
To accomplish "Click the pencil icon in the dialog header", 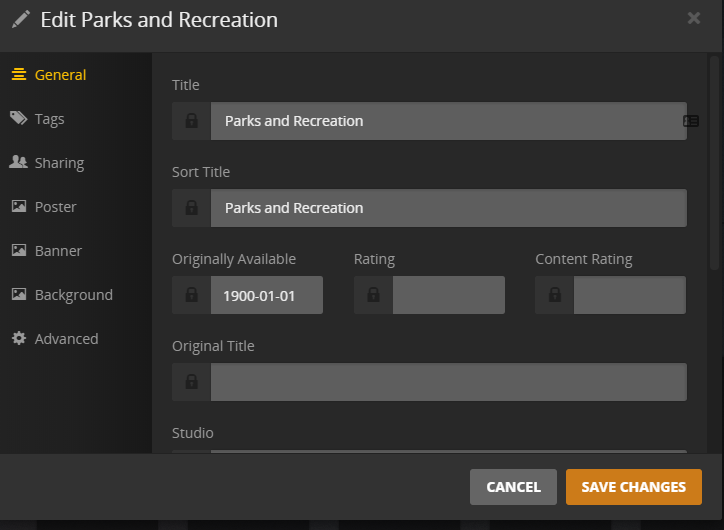I will click(20, 20).
